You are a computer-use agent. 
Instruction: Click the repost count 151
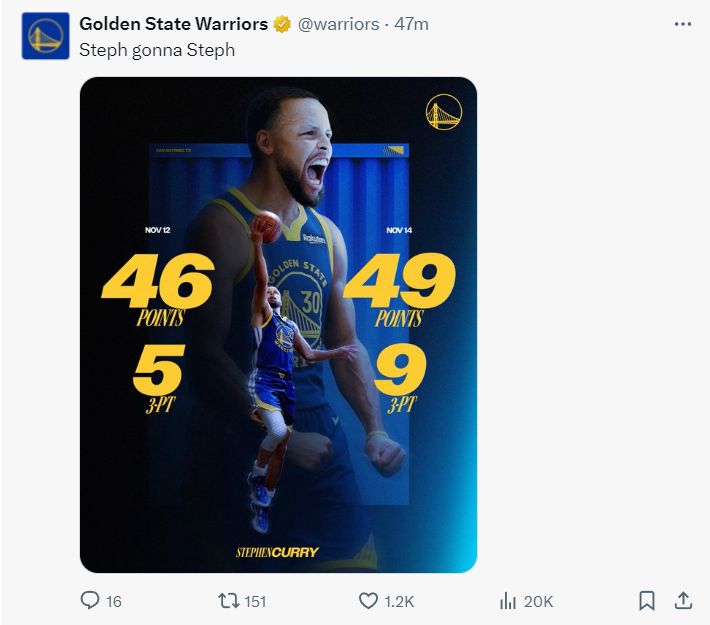256,601
